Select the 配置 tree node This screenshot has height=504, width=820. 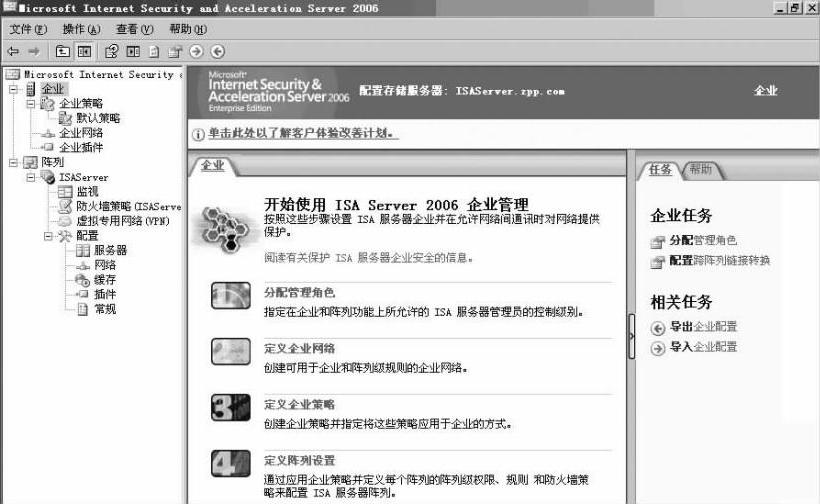click(87, 236)
